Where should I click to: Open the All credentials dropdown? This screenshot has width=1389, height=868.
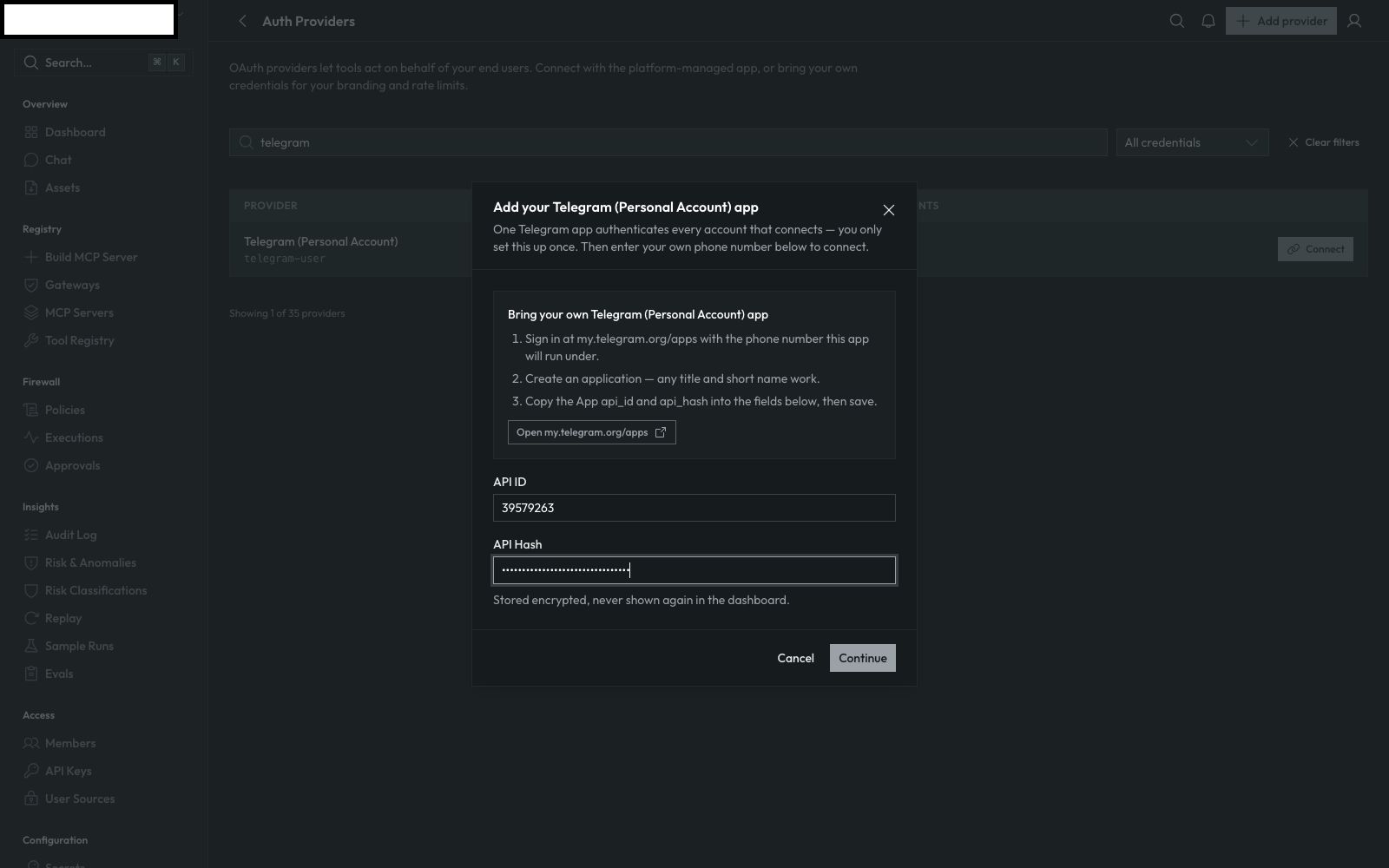[x=1192, y=142]
